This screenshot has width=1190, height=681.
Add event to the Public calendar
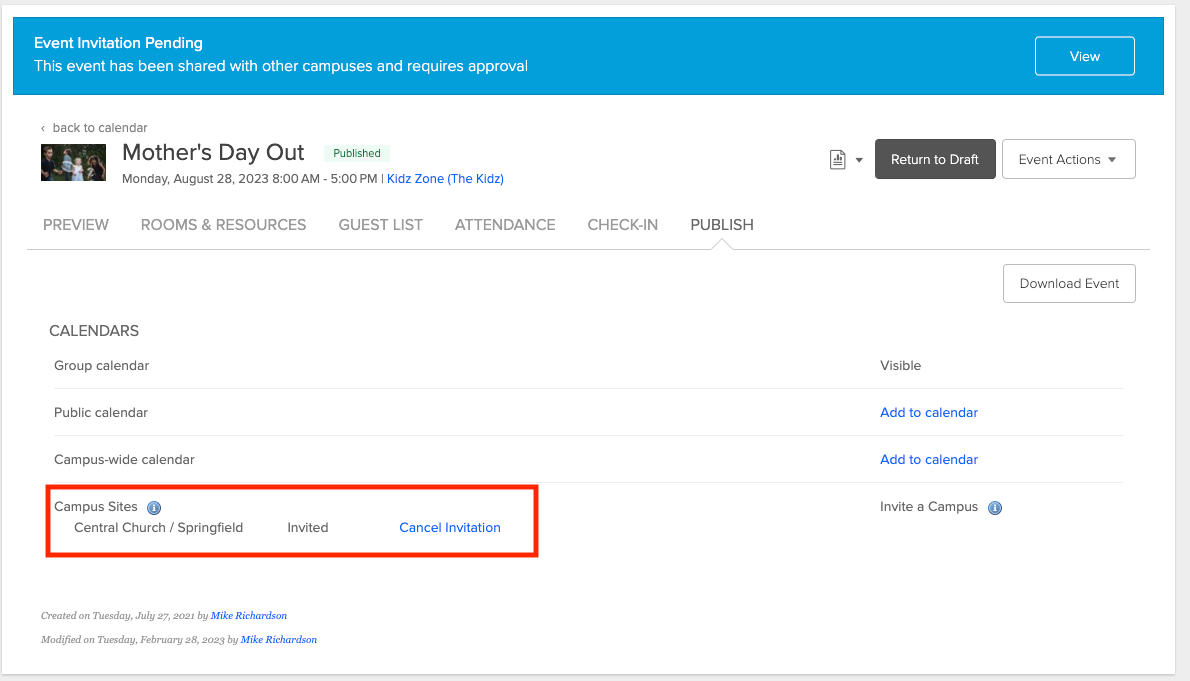click(928, 412)
